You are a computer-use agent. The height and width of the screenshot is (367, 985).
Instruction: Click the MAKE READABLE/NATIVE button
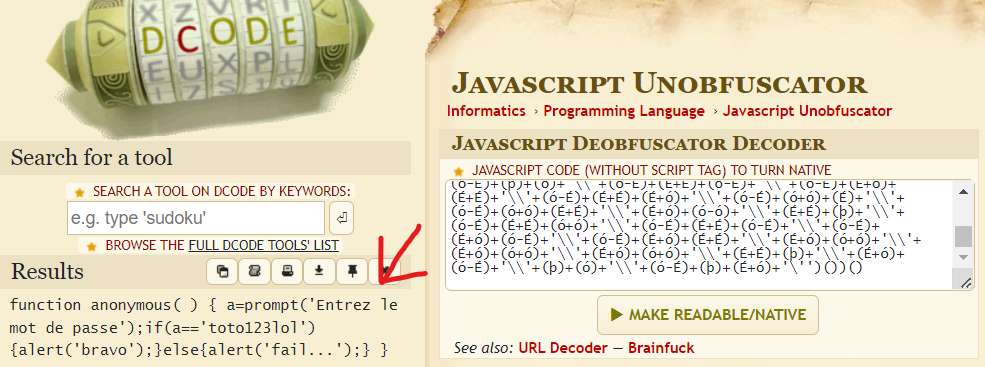[x=708, y=315]
